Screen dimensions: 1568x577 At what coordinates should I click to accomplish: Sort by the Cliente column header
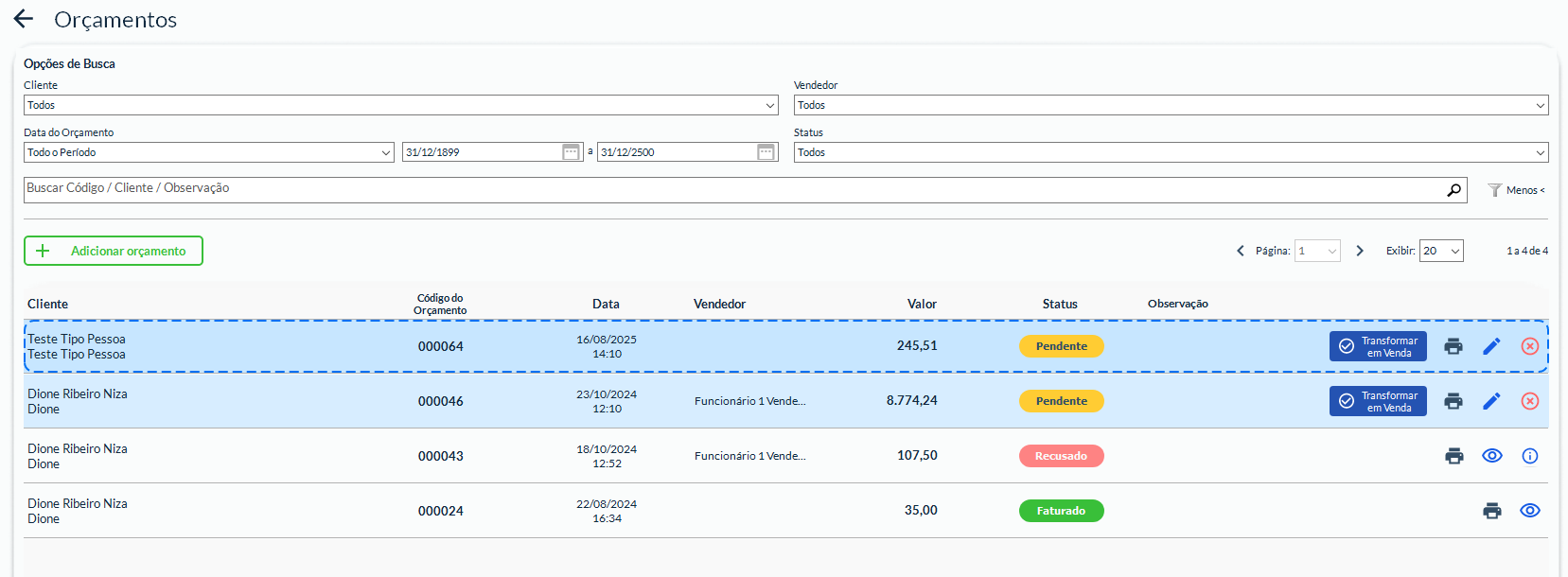(47, 304)
